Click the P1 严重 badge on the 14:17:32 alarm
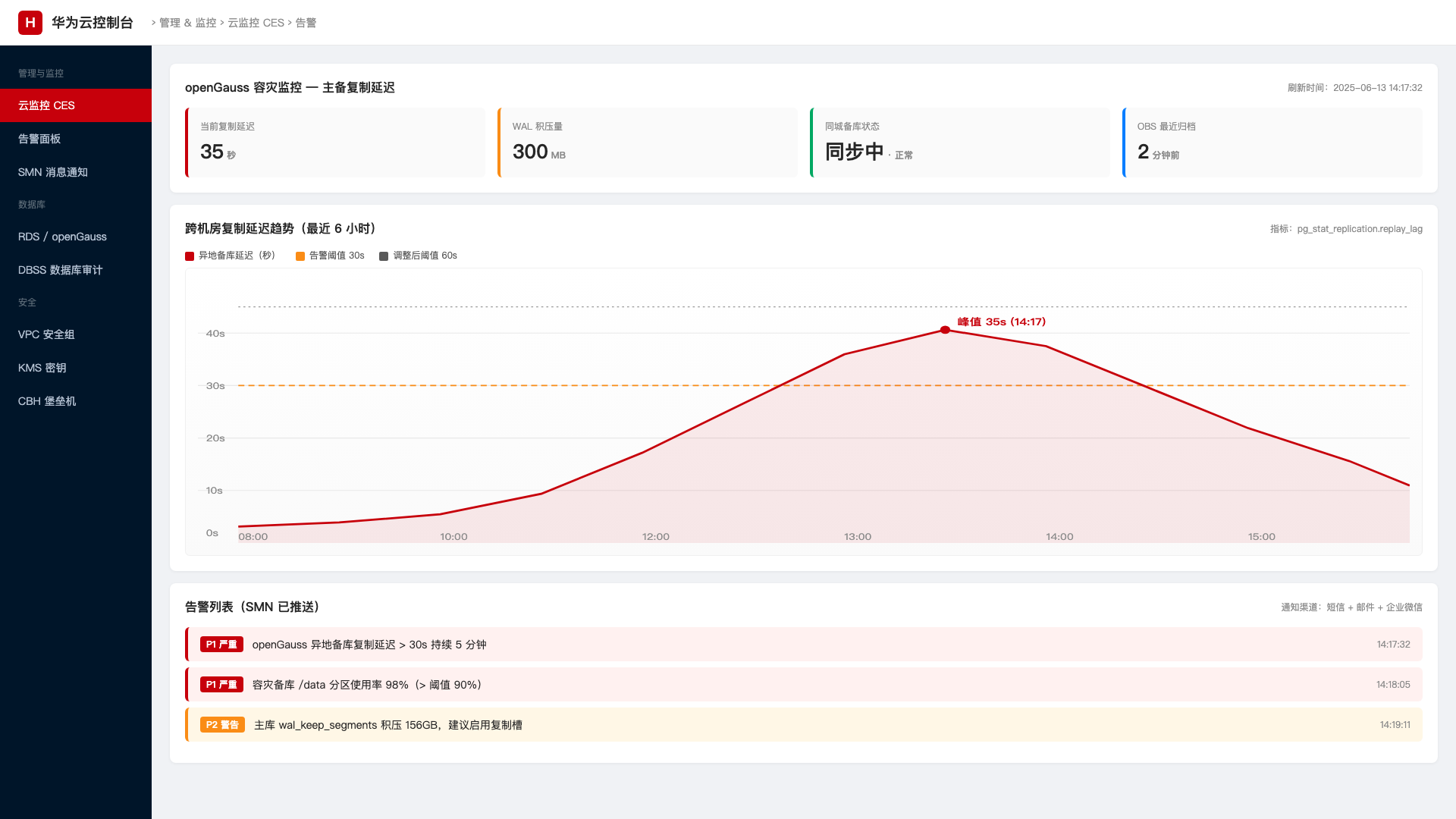 [221, 645]
